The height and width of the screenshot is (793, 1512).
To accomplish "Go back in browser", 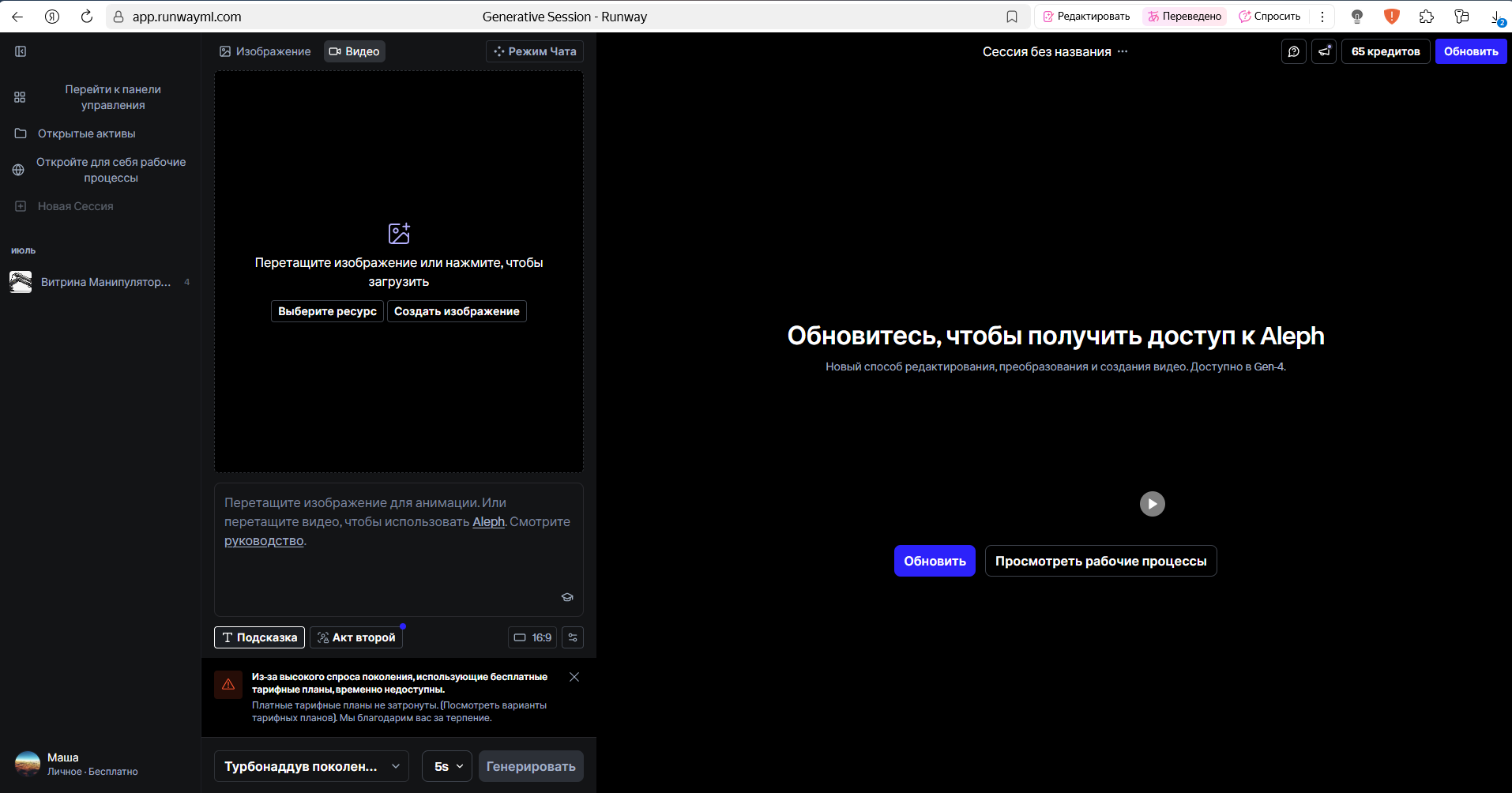I will [17, 17].
